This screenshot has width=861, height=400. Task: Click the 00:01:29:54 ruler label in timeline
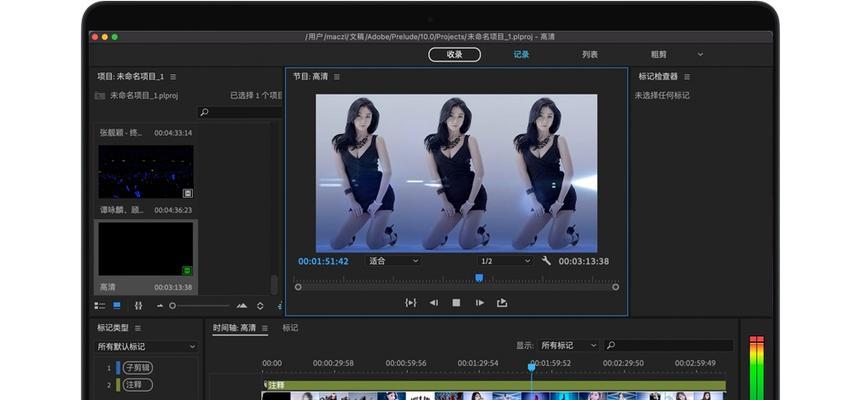[x=478, y=363]
